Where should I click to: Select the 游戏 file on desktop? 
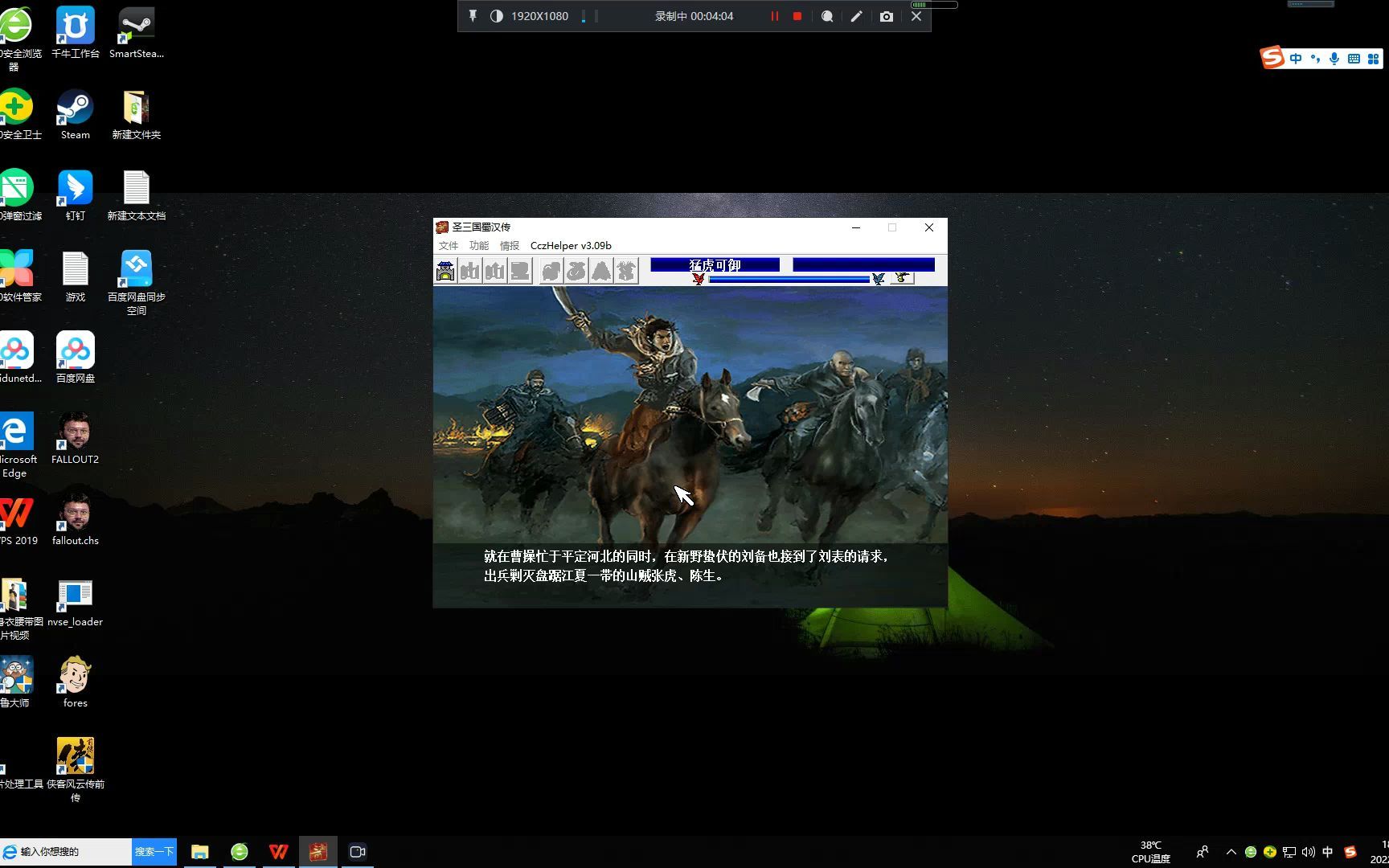click(x=76, y=276)
